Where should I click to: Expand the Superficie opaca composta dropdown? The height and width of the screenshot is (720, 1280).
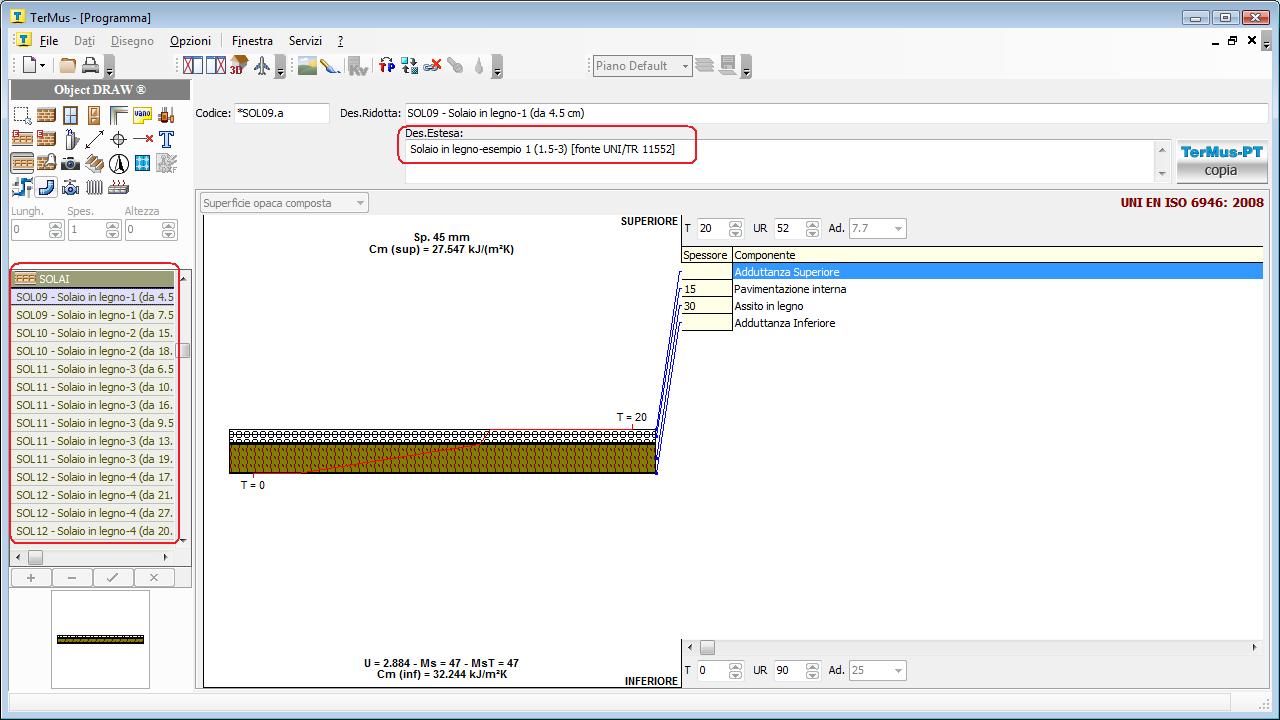pos(360,203)
